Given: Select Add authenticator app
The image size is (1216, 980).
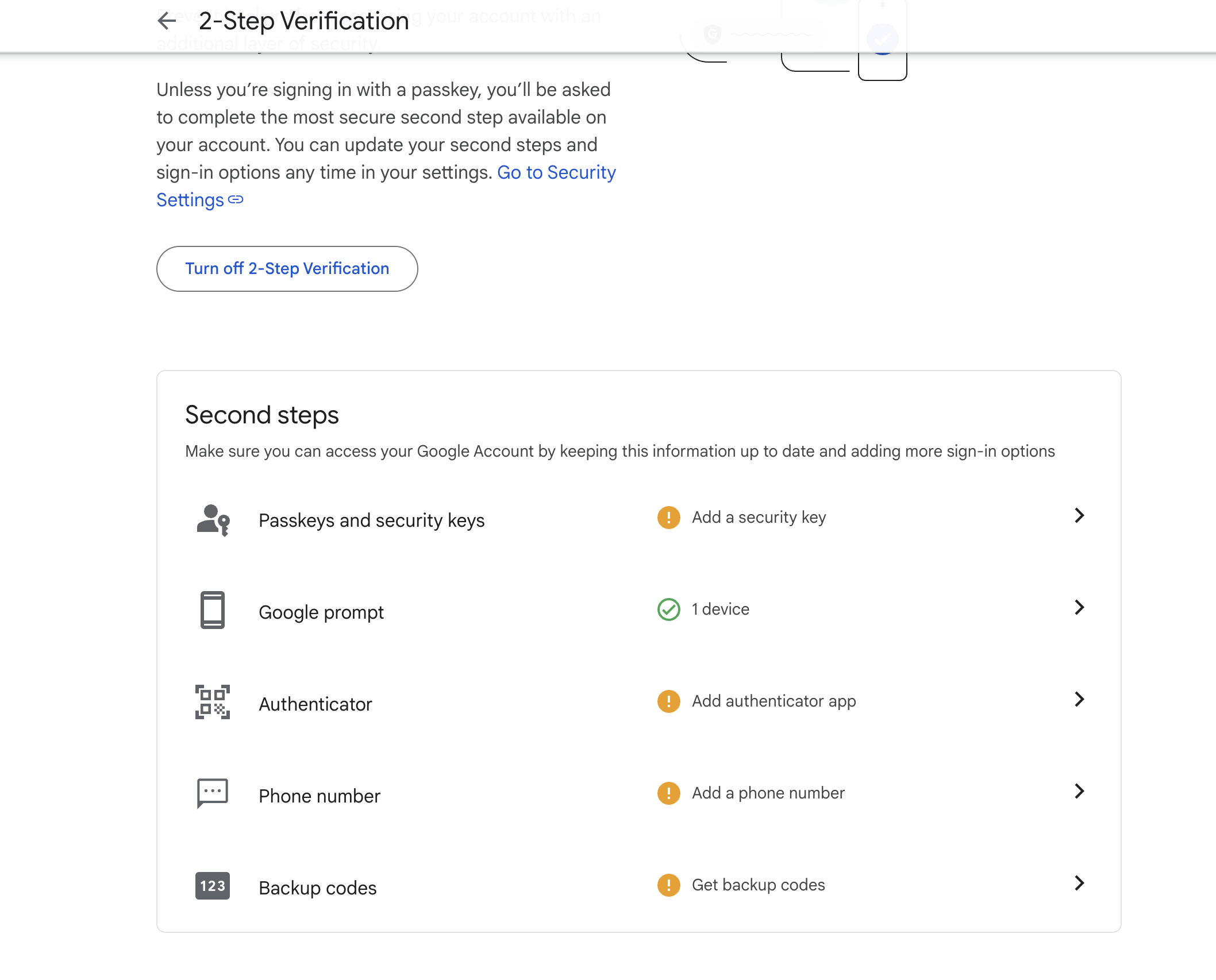Looking at the screenshot, I should pyautogui.click(x=774, y=701).
